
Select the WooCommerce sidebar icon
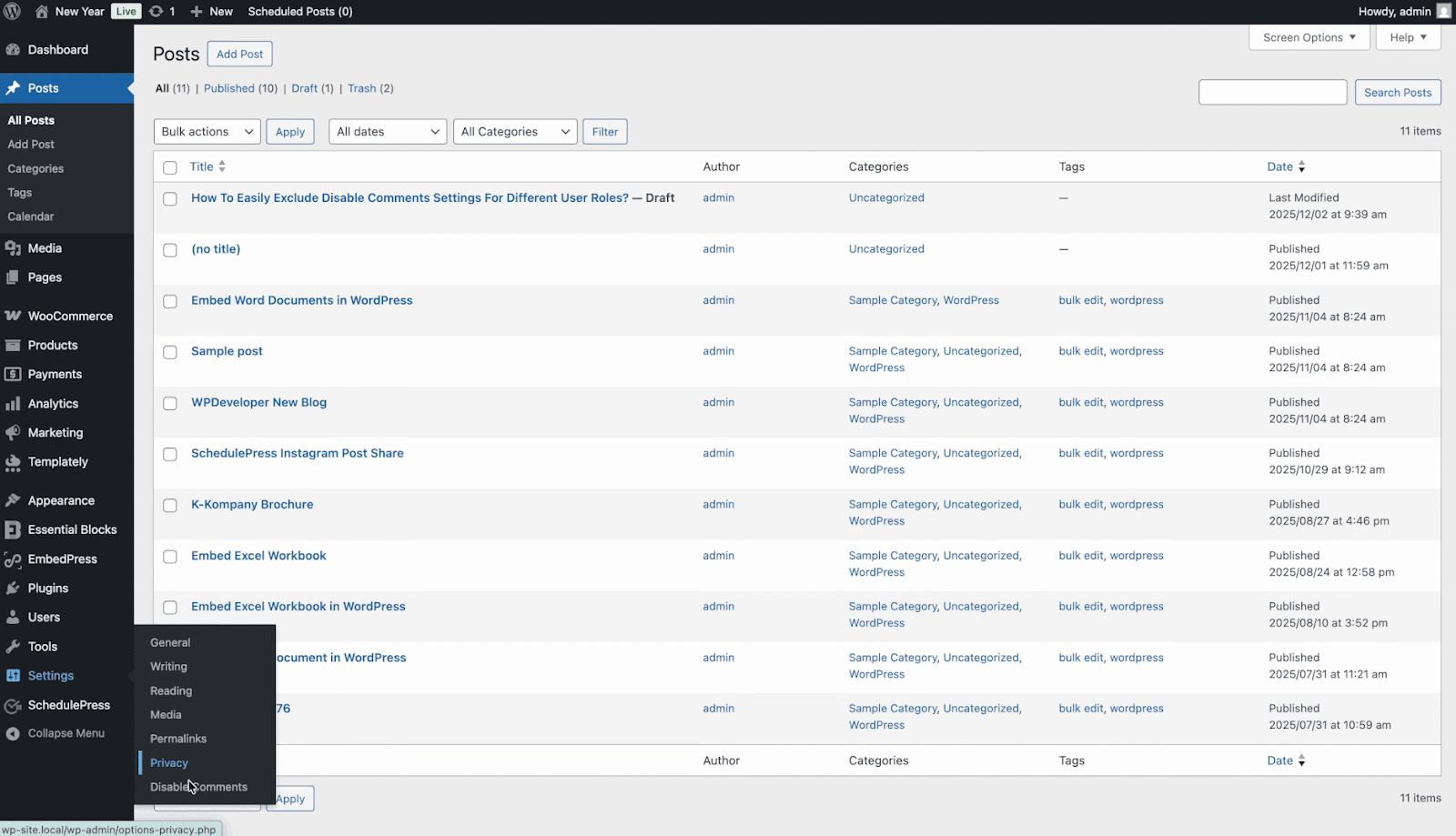(15, 315)
